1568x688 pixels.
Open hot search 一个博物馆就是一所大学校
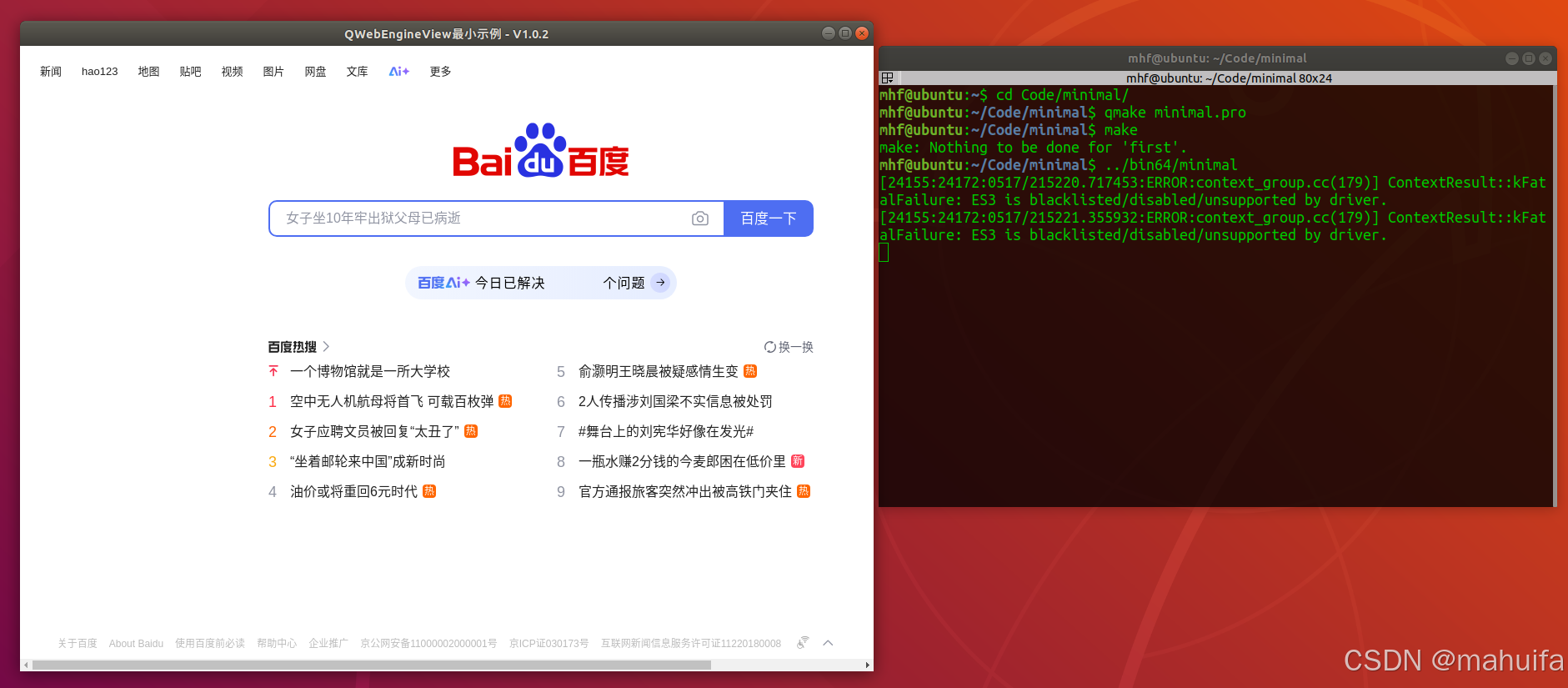(370, 371)
